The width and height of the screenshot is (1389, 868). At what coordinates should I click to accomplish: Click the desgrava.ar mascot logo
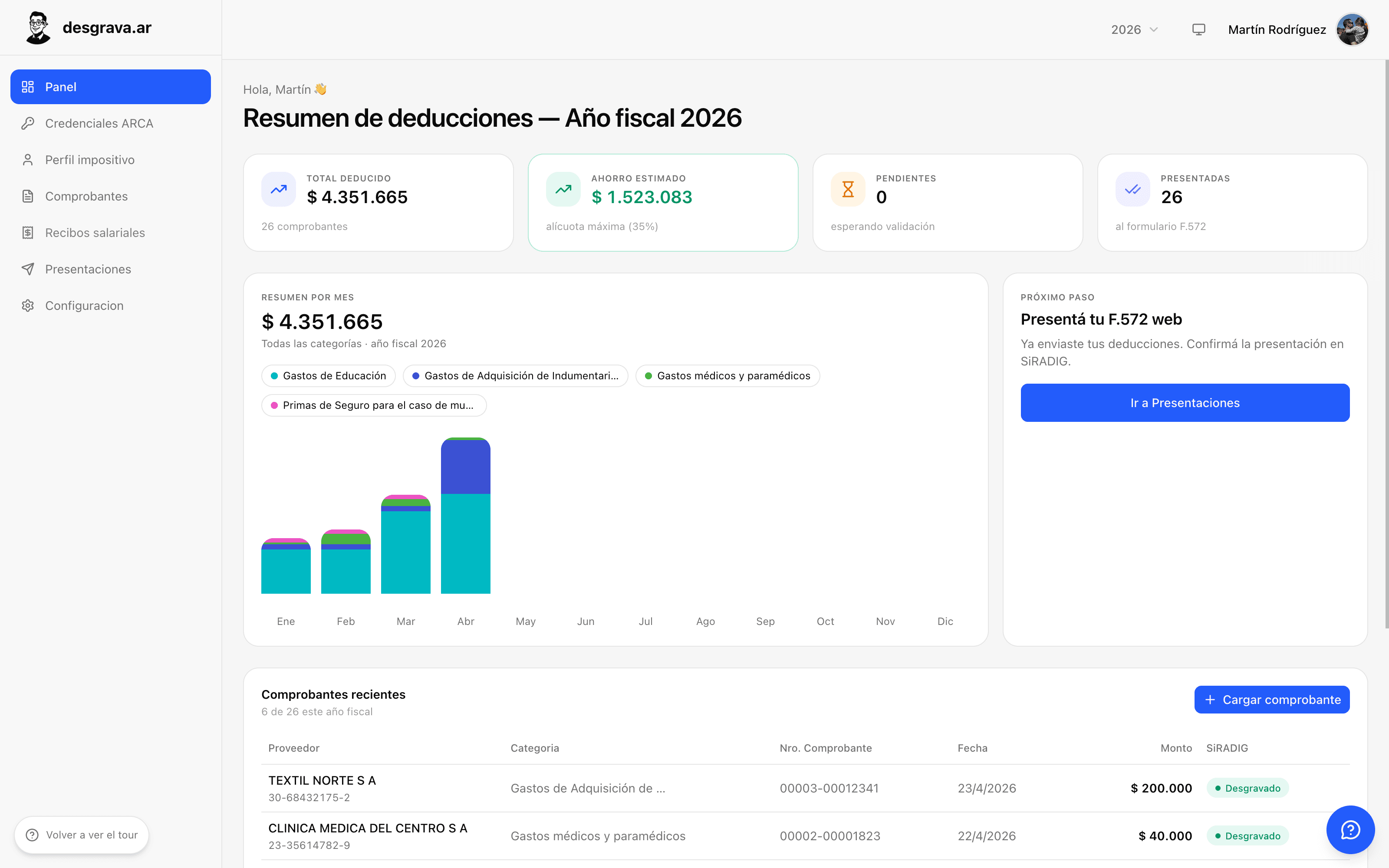[x=38, y=27]
